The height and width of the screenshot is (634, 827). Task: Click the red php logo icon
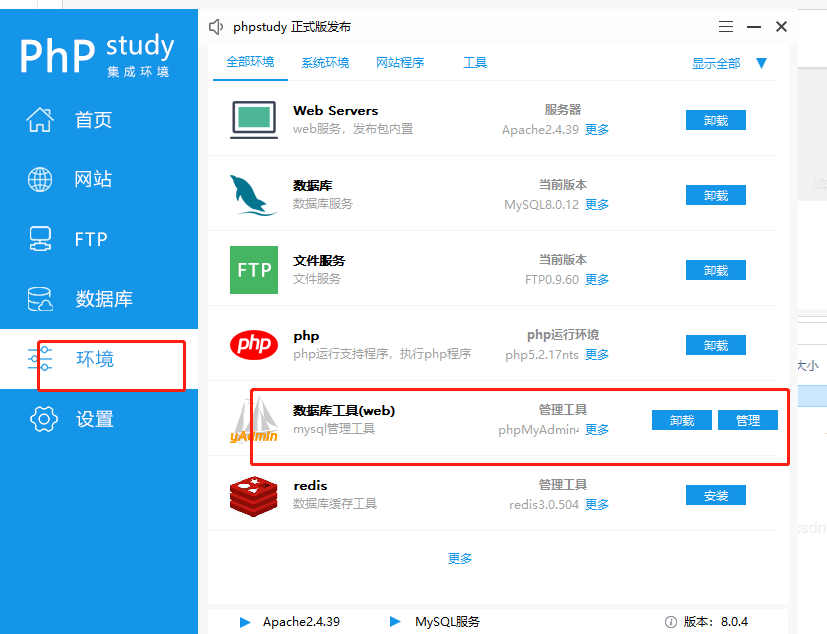click(x=254, y=345)
